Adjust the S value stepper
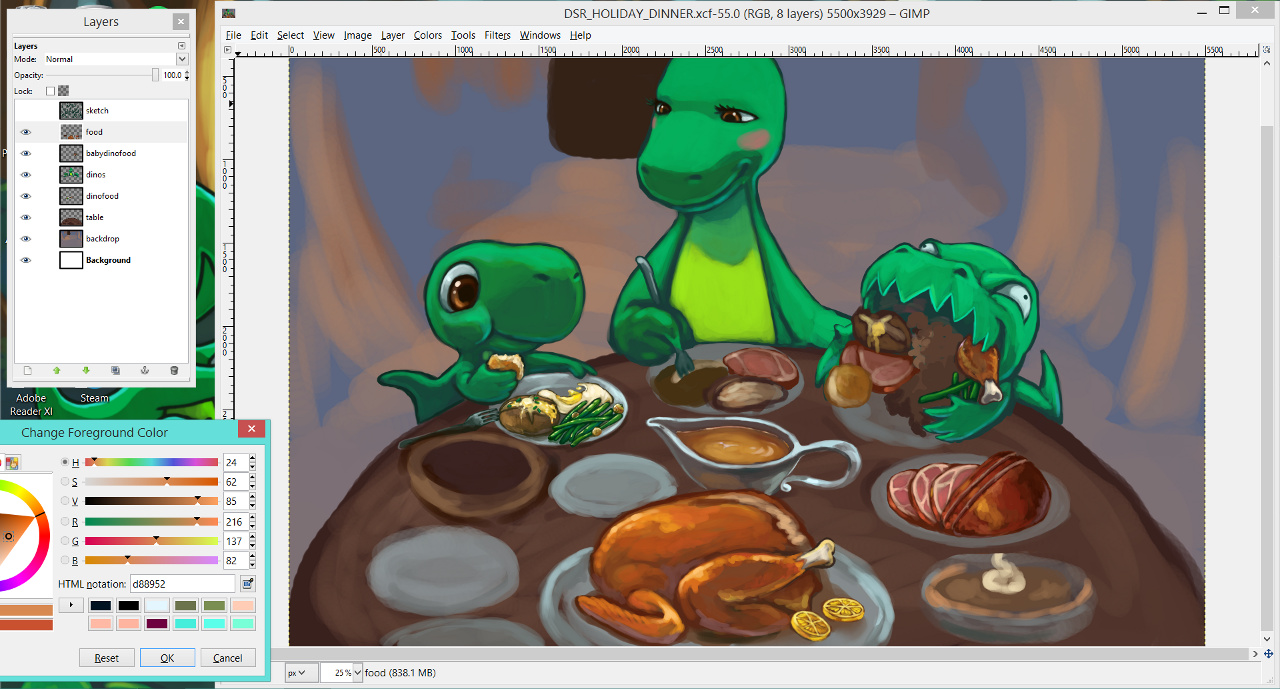Image resolution: width=1280 pixels, height=689 pixels. (252, 482)
